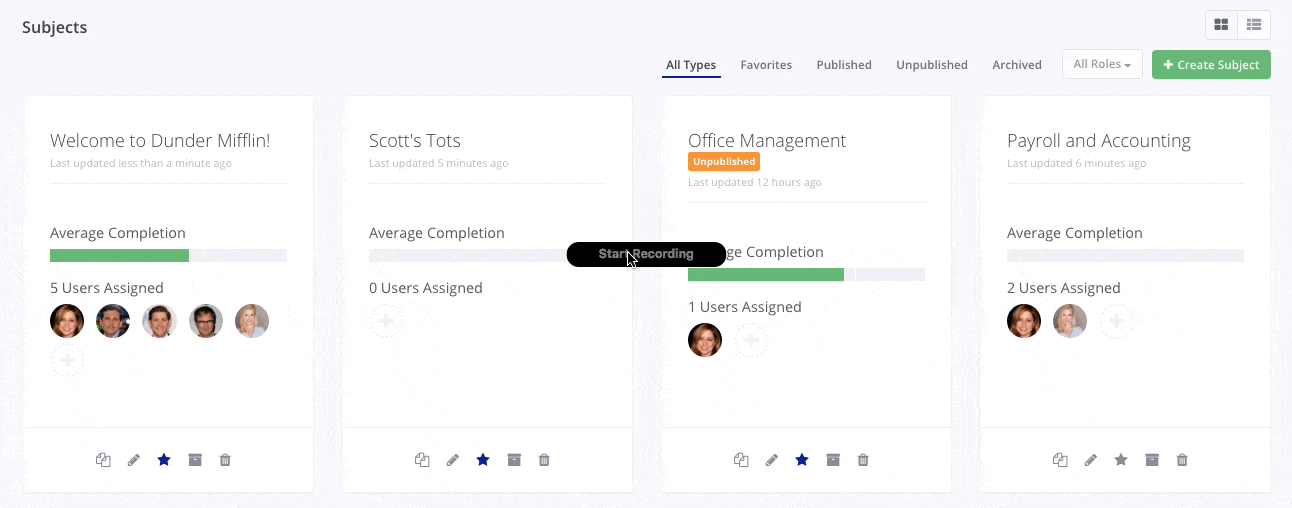The height and width of the screenshot is (508, 1292).
Task: Duplicate the Welcome to Dunder Mifflin subject
Action: tap(103, 460)
